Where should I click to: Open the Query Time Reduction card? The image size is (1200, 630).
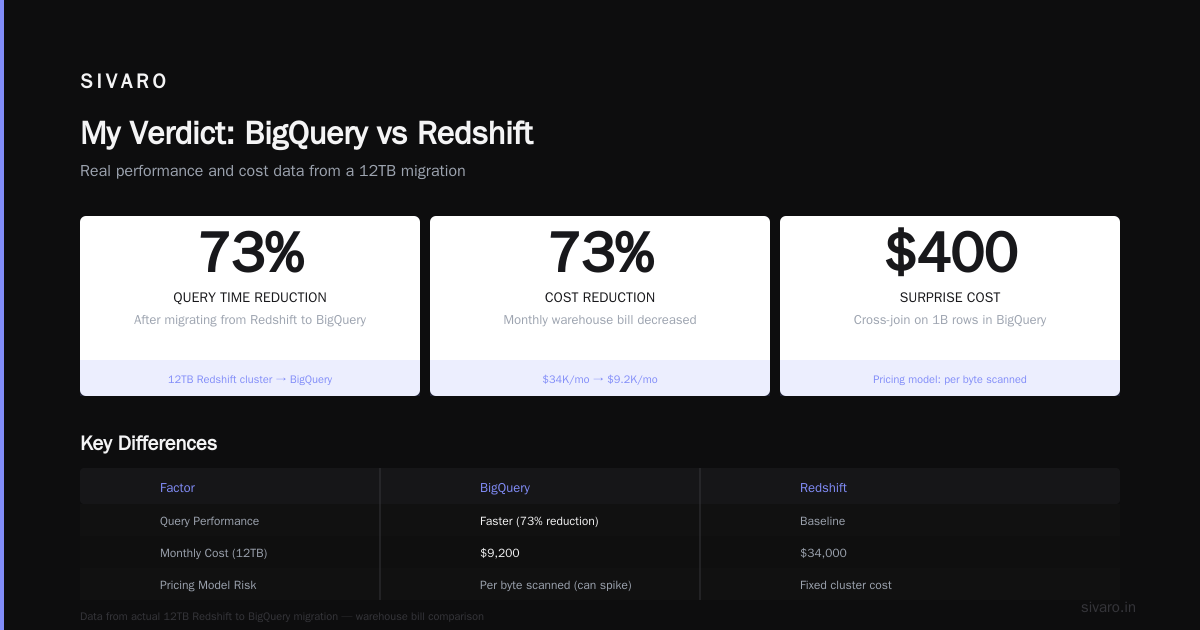click(x=250, y=306)
